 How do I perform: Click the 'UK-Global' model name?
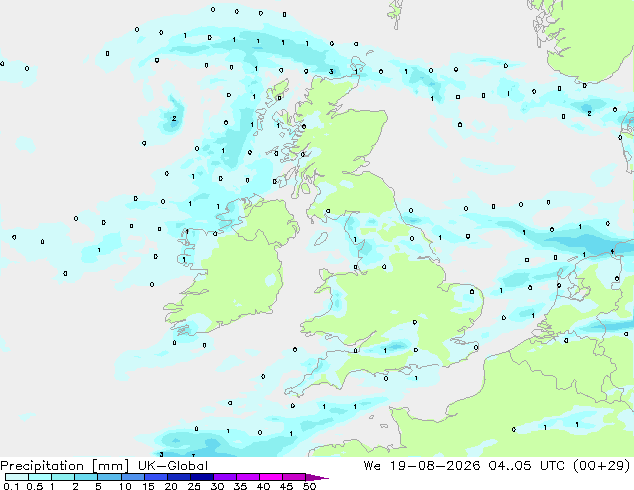point(173,466)
